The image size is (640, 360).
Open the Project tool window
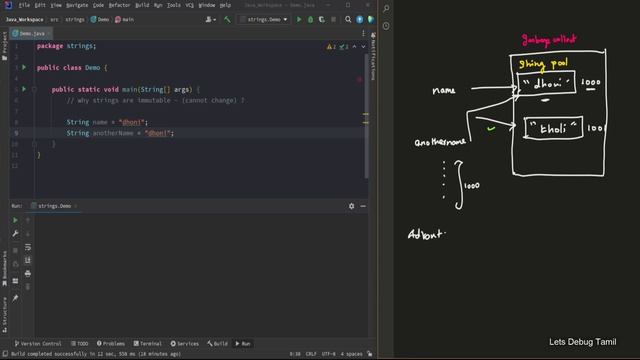(x=4, y=46)
